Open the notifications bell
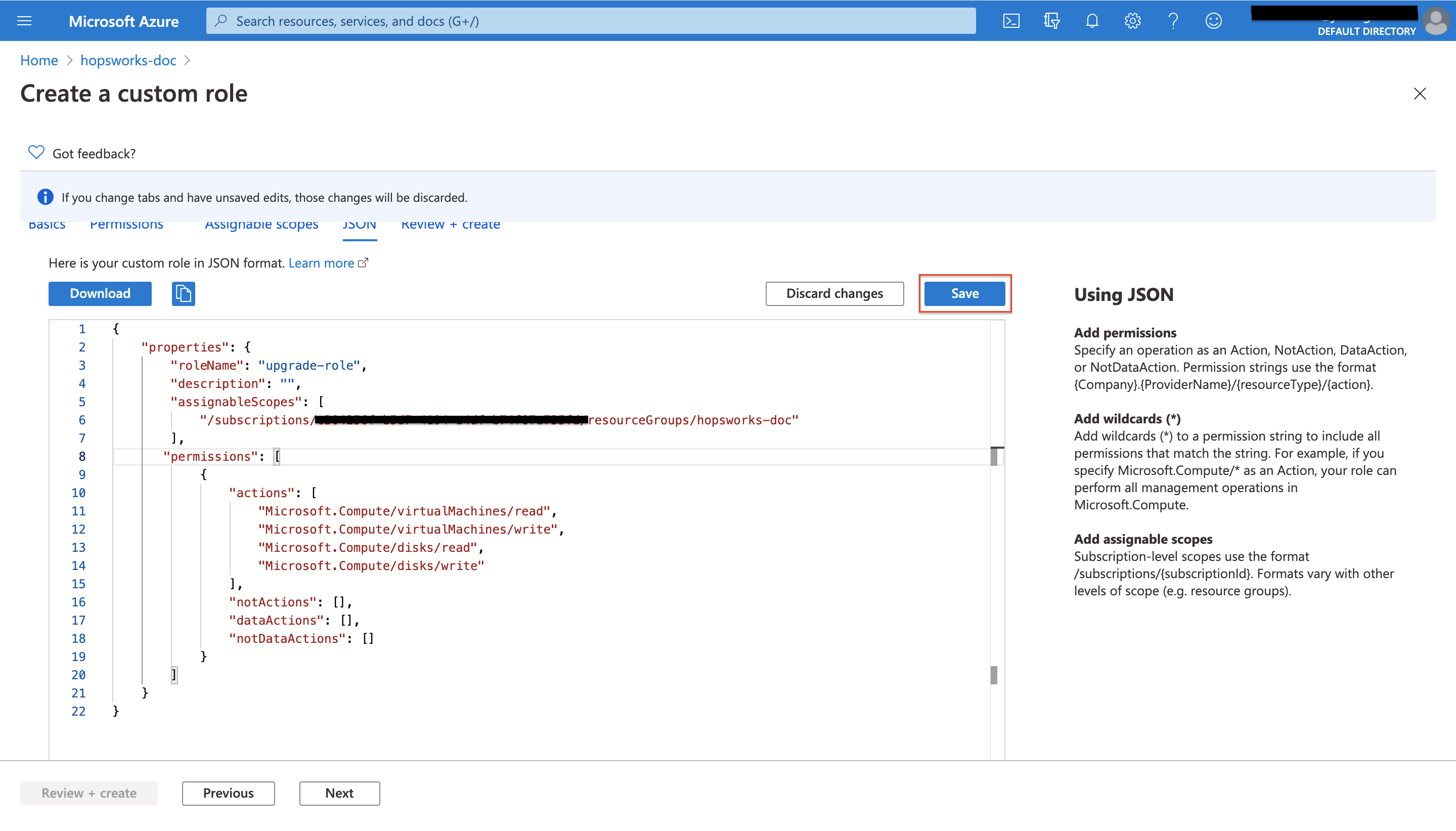 pyautogui.click(x=1092, y=21)
